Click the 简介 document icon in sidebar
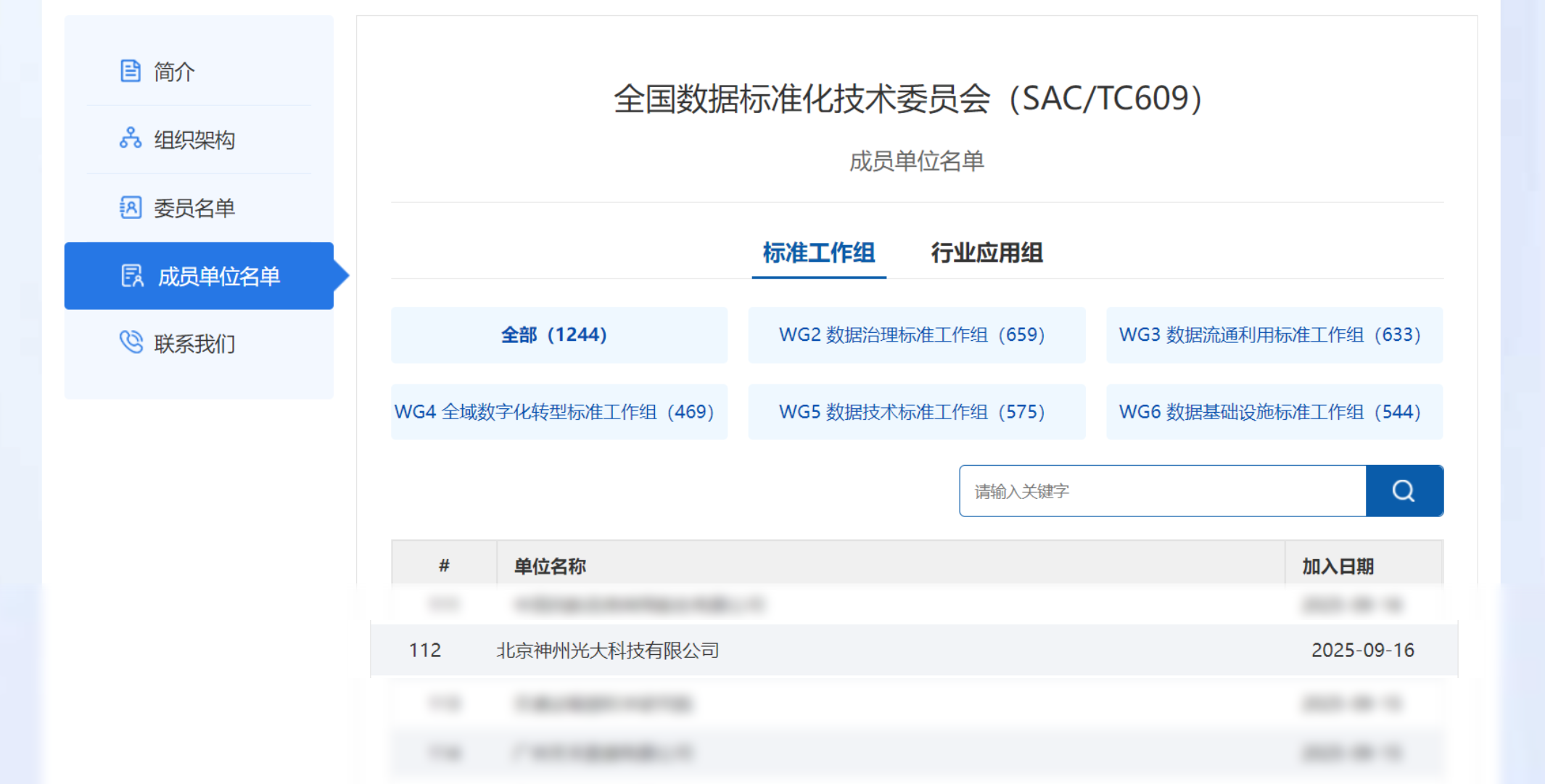Screen dimensions: 1545x784 [130, 70]
